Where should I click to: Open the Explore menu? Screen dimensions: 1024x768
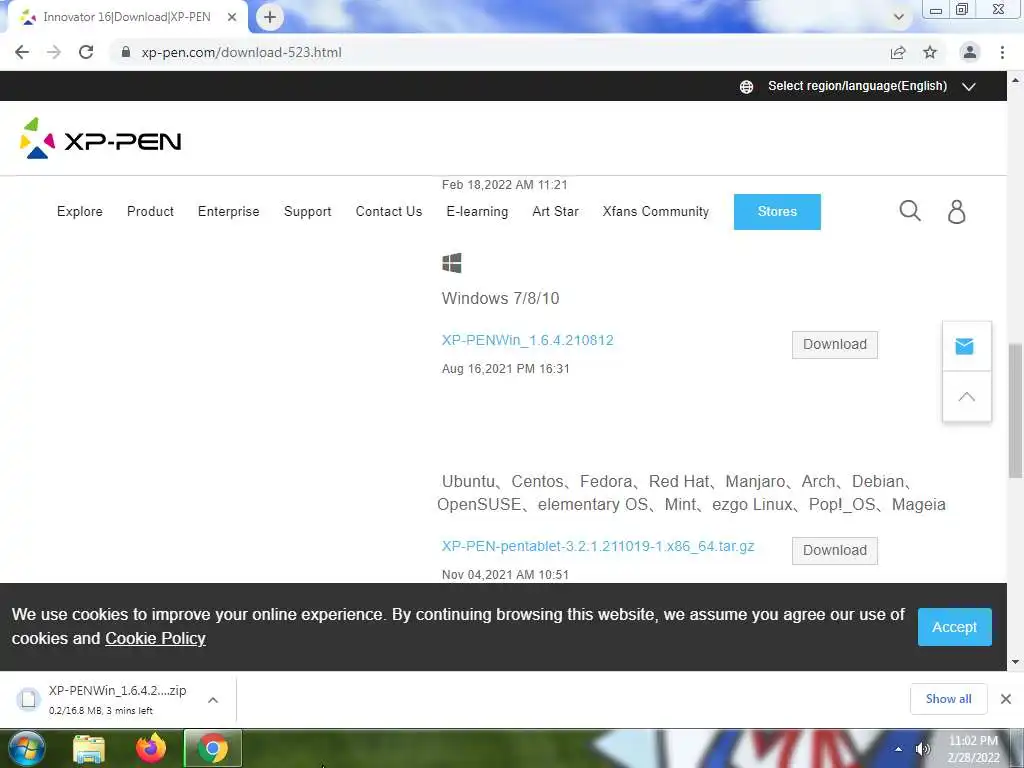pos(80,212)
